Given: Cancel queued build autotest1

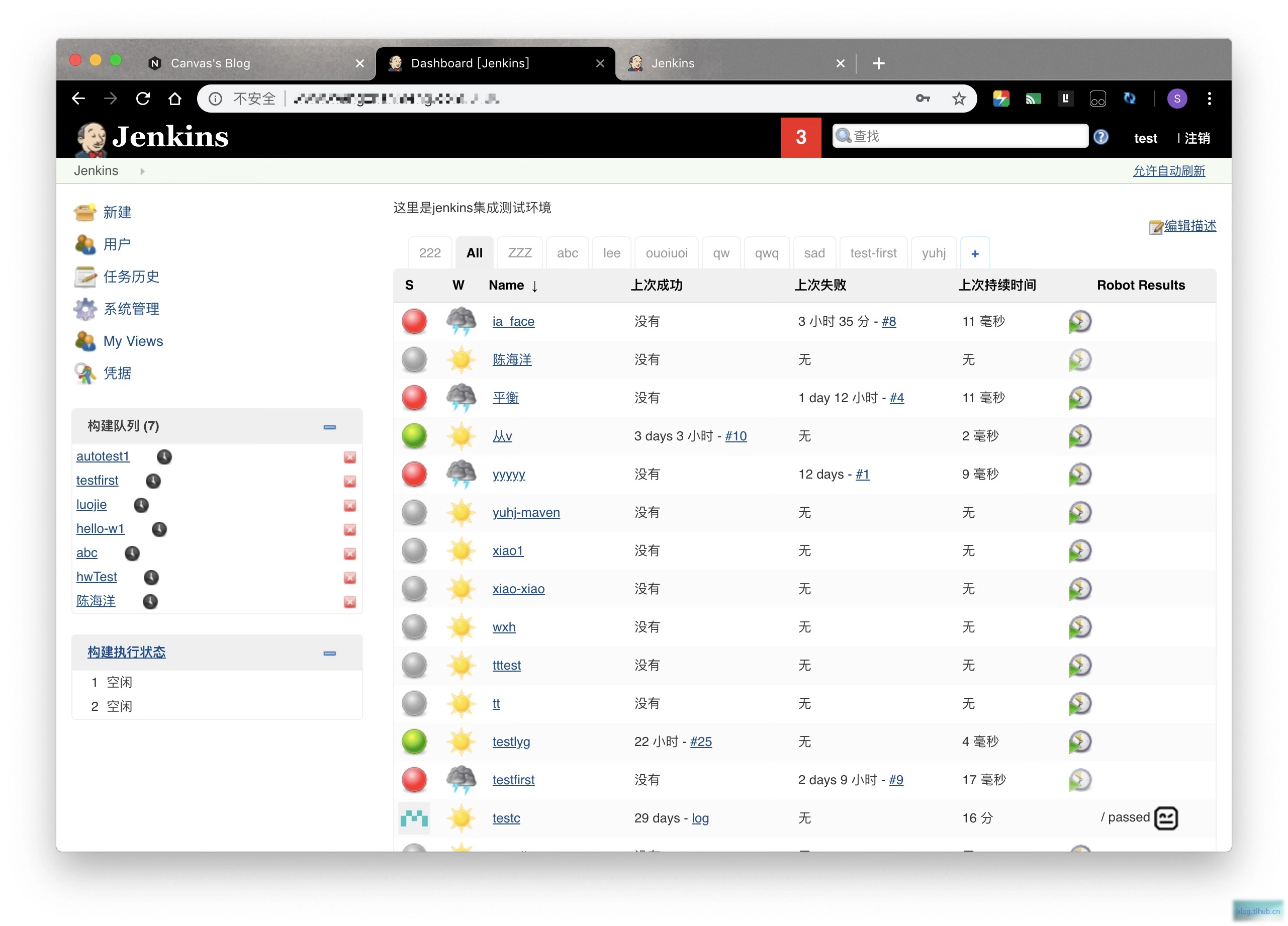Looking at the screenshot, I should 350,457.
